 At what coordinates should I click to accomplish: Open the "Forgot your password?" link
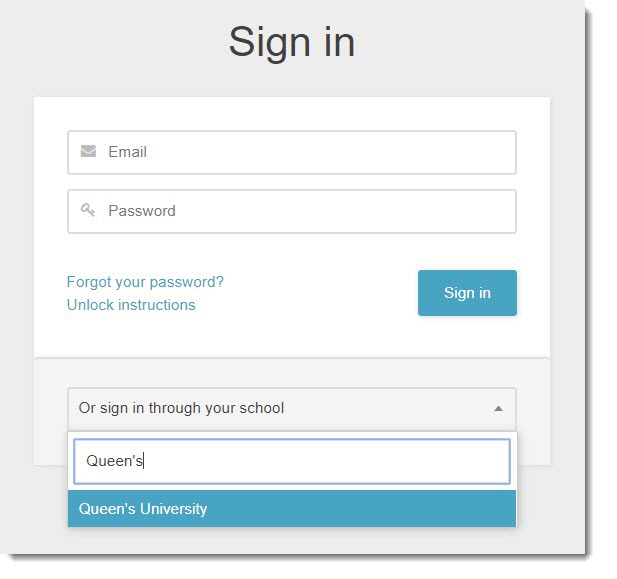[145, 282]
